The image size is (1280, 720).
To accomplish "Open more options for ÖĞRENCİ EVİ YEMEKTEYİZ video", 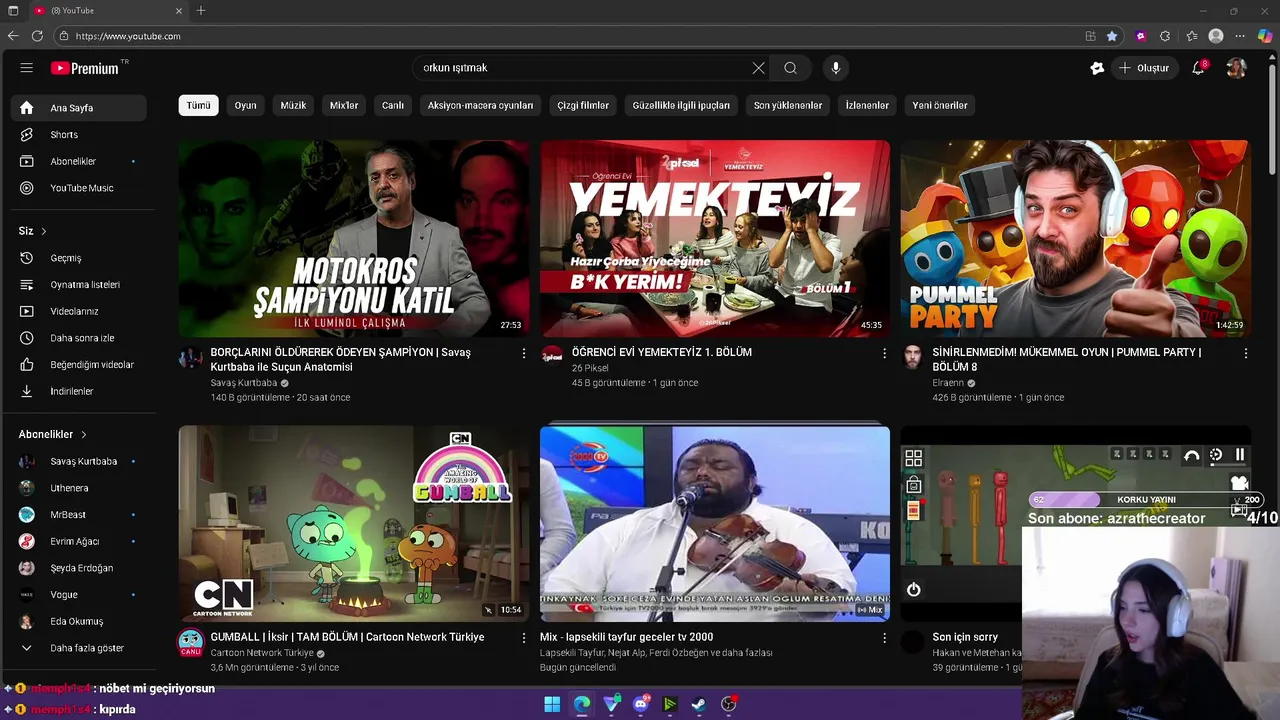I will tap(884, 353).
